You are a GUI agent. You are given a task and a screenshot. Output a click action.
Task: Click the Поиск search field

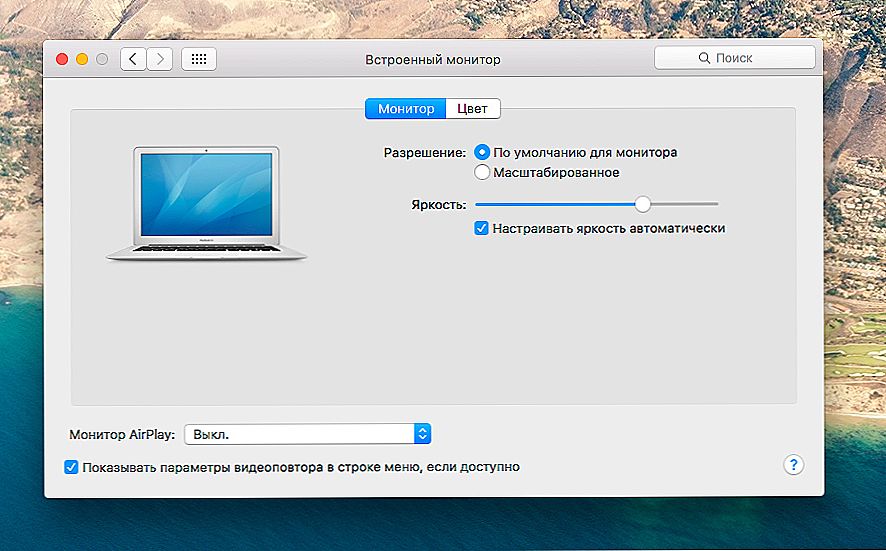coord(735,58)
